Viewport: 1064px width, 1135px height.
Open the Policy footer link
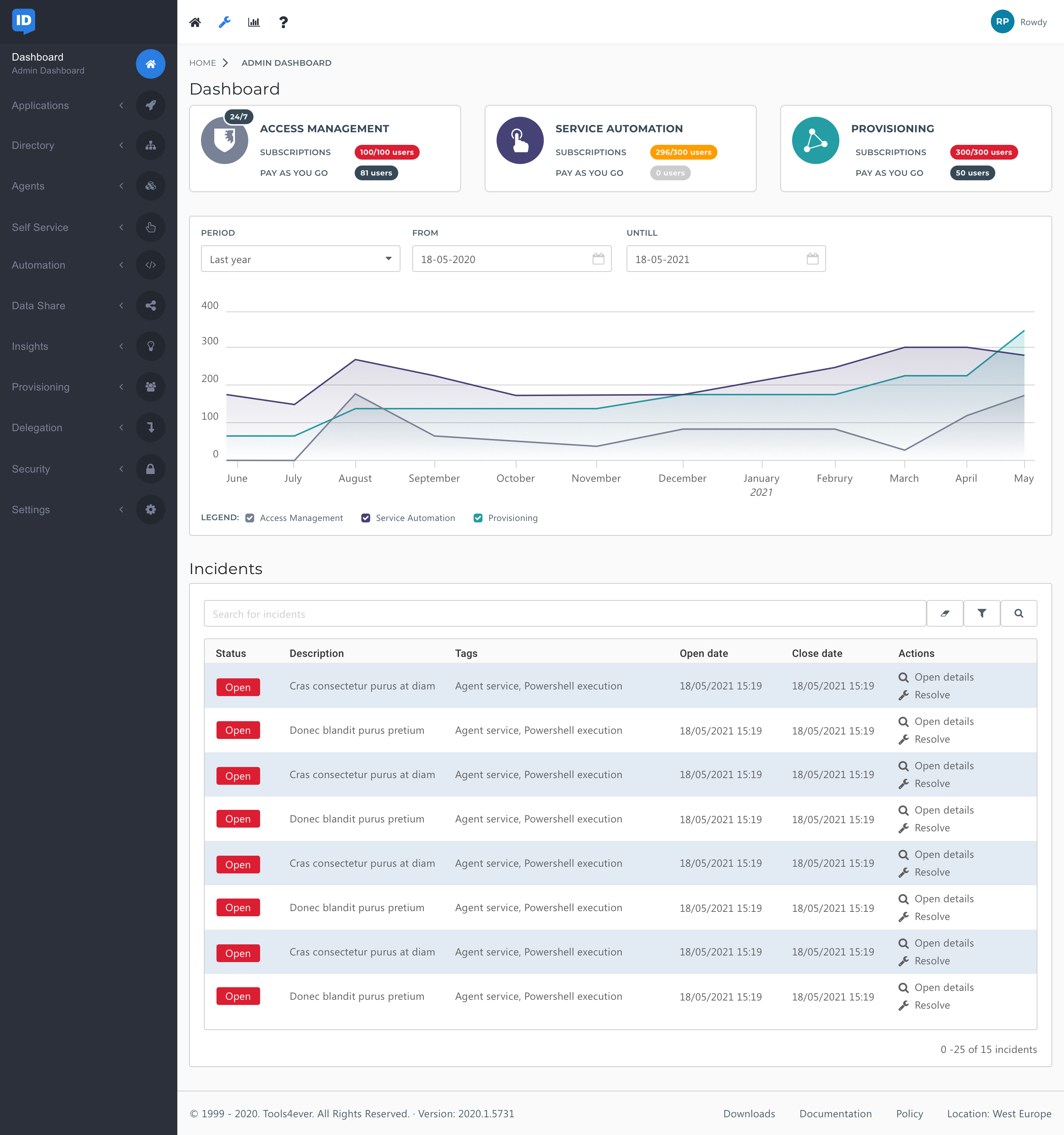tap(909, 1113)
